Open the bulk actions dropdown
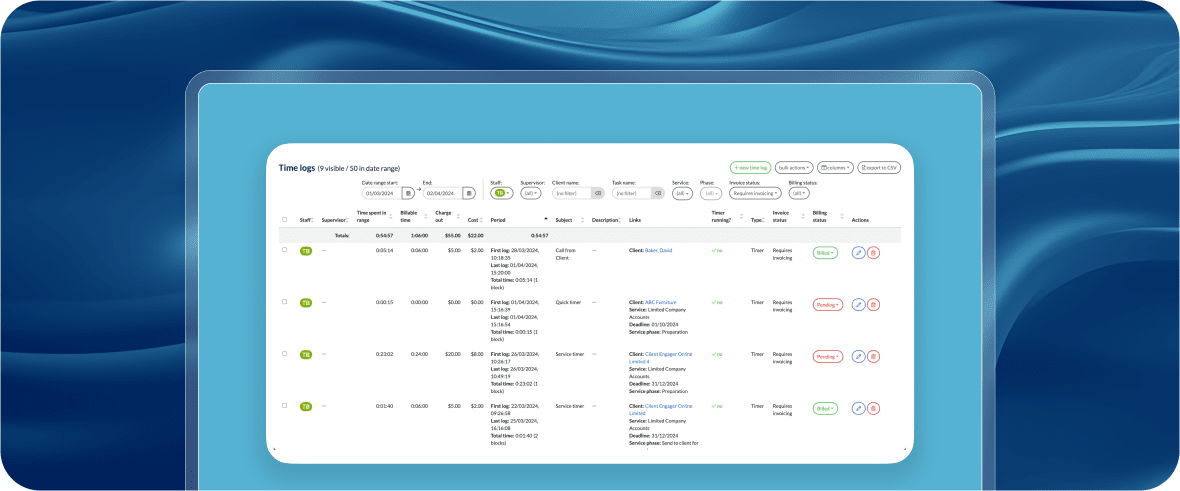 click(794, 168)
